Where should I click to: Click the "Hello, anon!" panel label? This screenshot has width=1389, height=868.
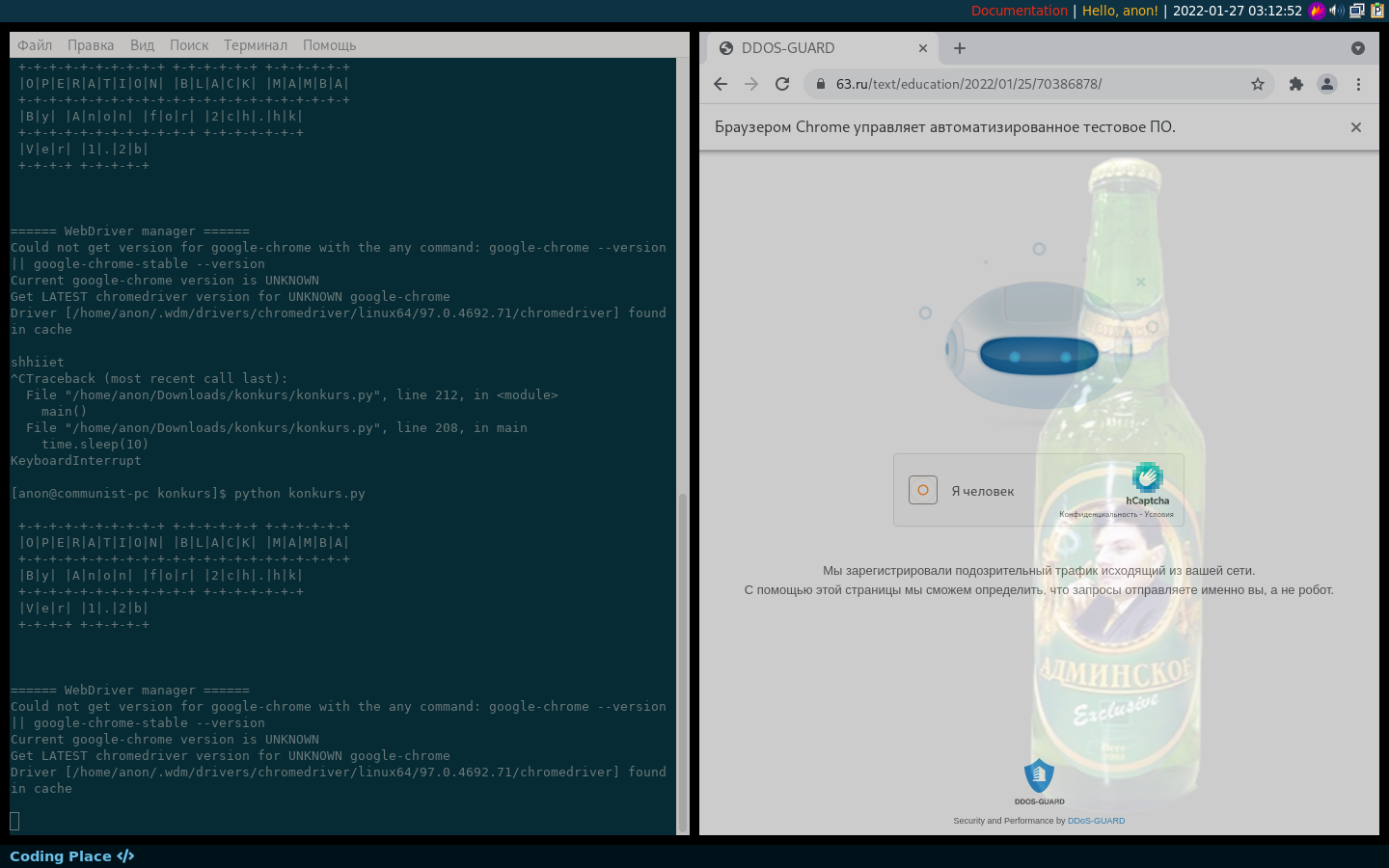1120,11
